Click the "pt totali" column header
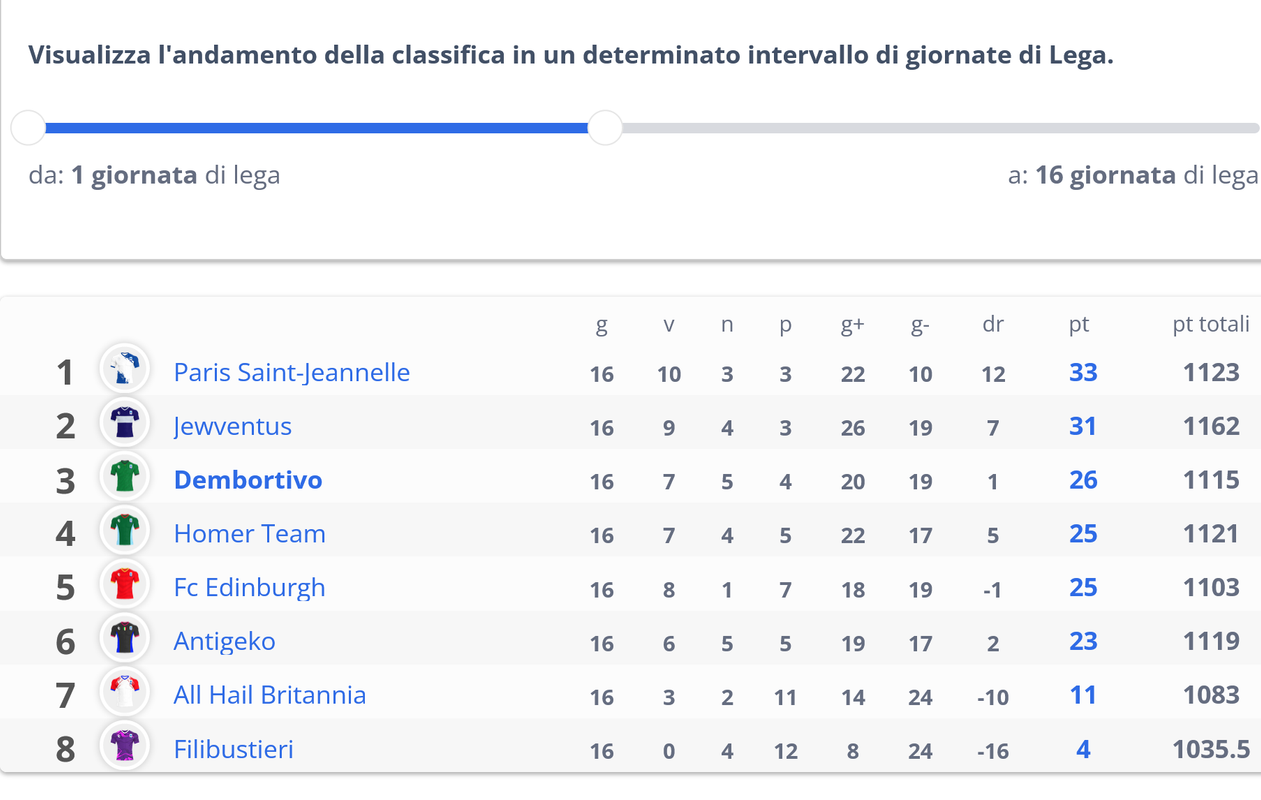This screenshot has height=800, width=1261. point(1210,324)
